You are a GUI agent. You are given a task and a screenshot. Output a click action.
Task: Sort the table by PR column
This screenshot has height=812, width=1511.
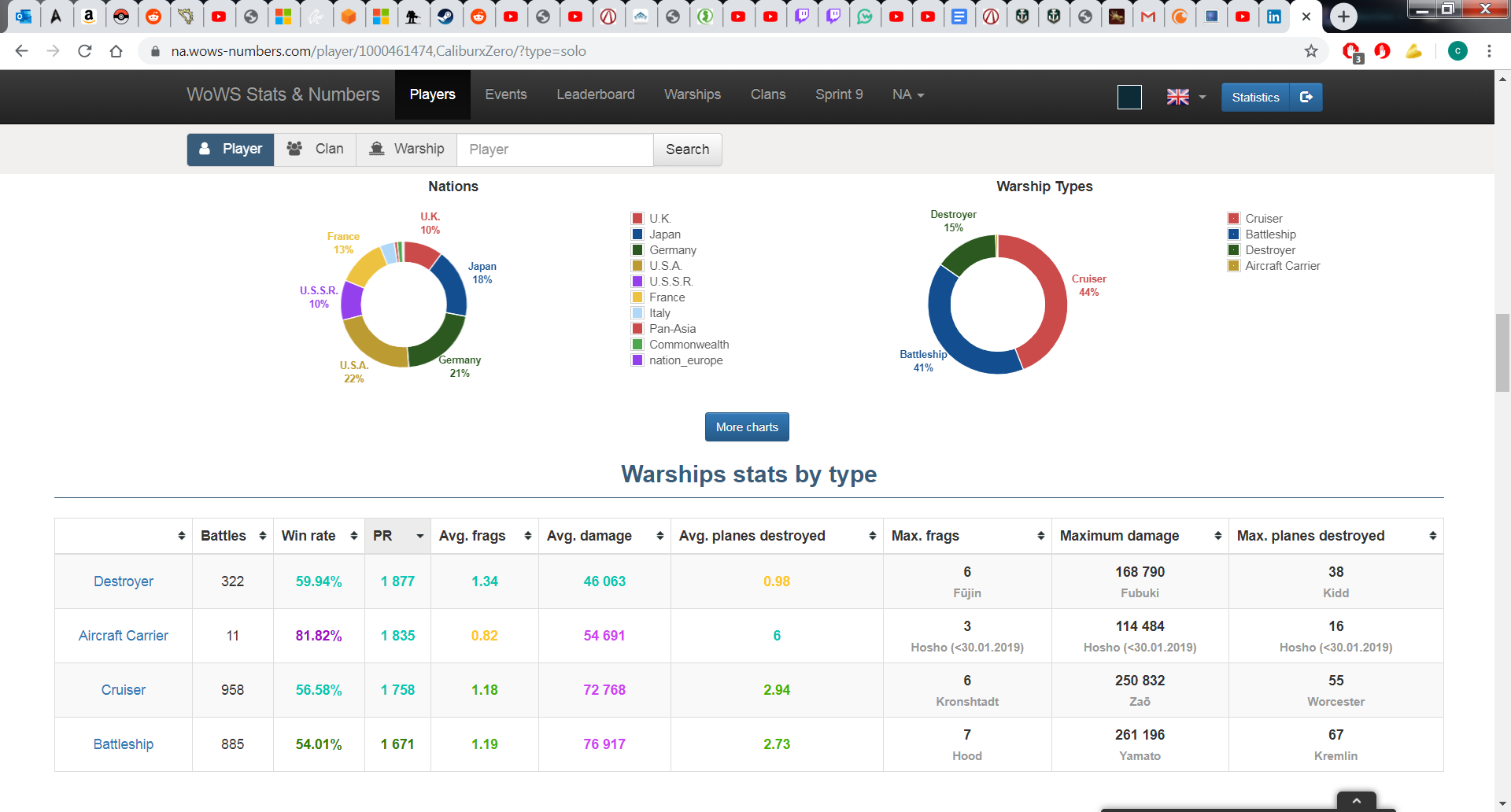pyautogui.click(x=397, y=536)
